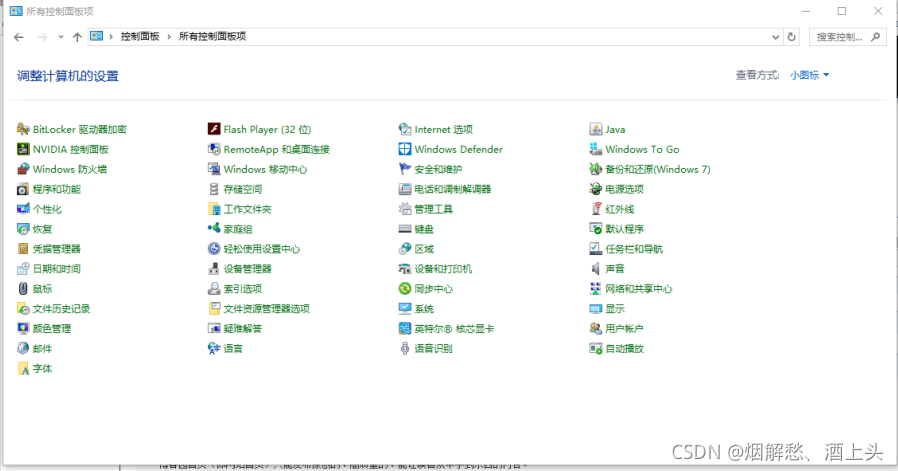Select the 所有控制面板项 breadcrumb segment
Screen dimensions: 898x471
tap(212, 37)
